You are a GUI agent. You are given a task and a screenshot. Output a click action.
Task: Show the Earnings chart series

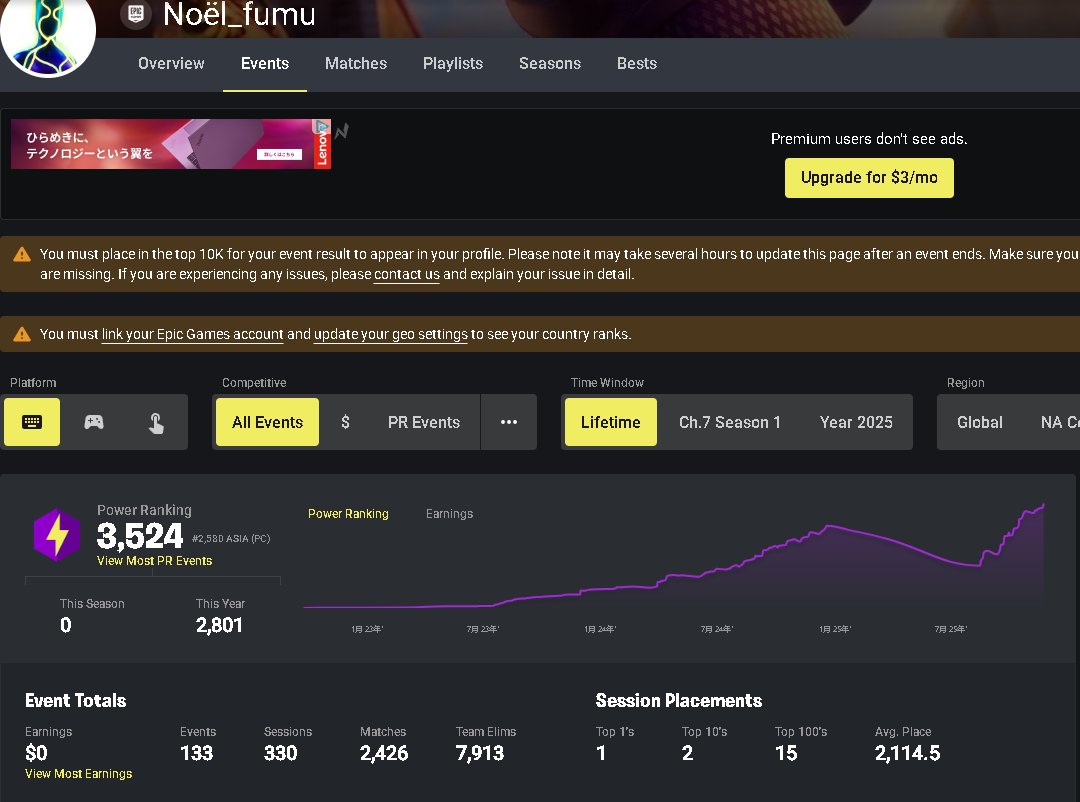pos(449,514)
